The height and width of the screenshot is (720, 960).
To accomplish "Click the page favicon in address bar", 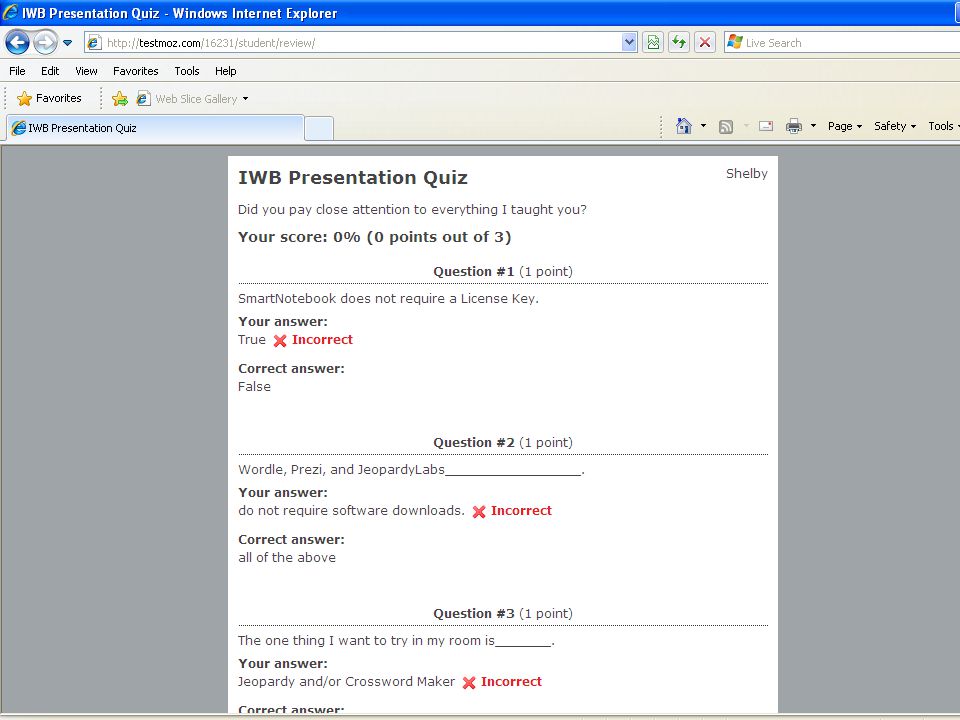I will click(94, 43).
